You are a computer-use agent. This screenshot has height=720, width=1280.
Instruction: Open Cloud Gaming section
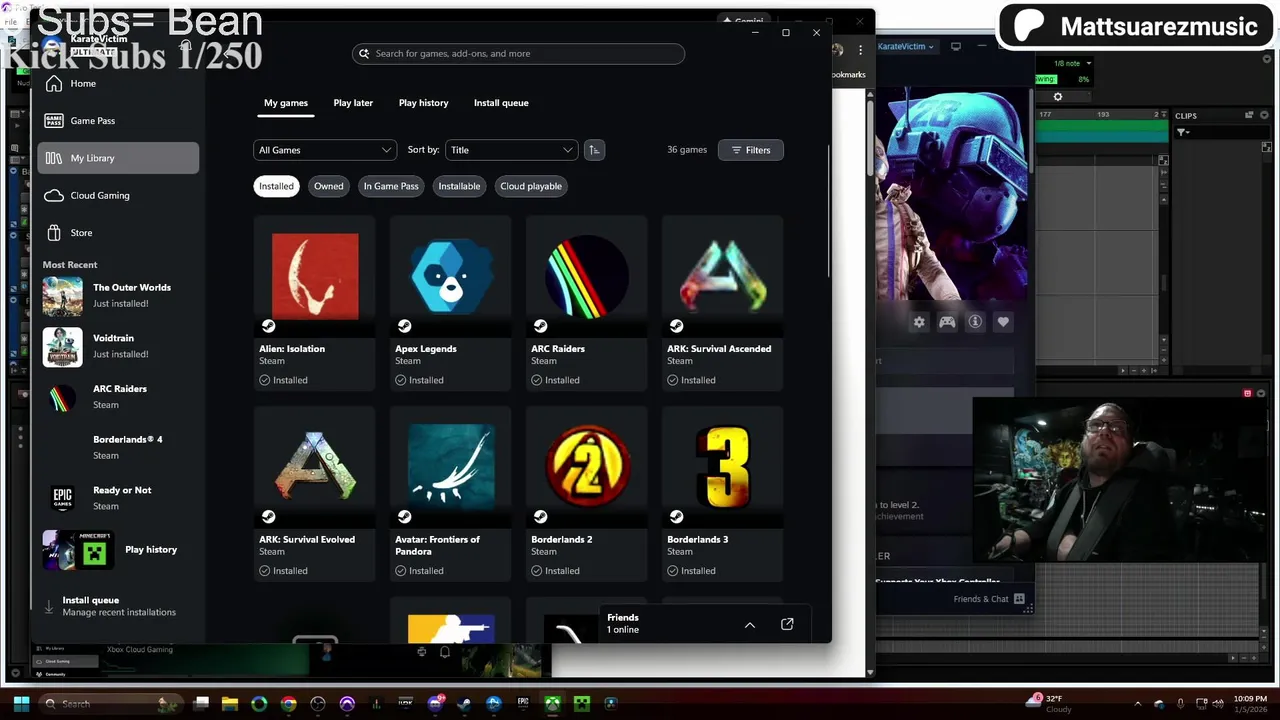pyautogui.click(x=118, y=196)
